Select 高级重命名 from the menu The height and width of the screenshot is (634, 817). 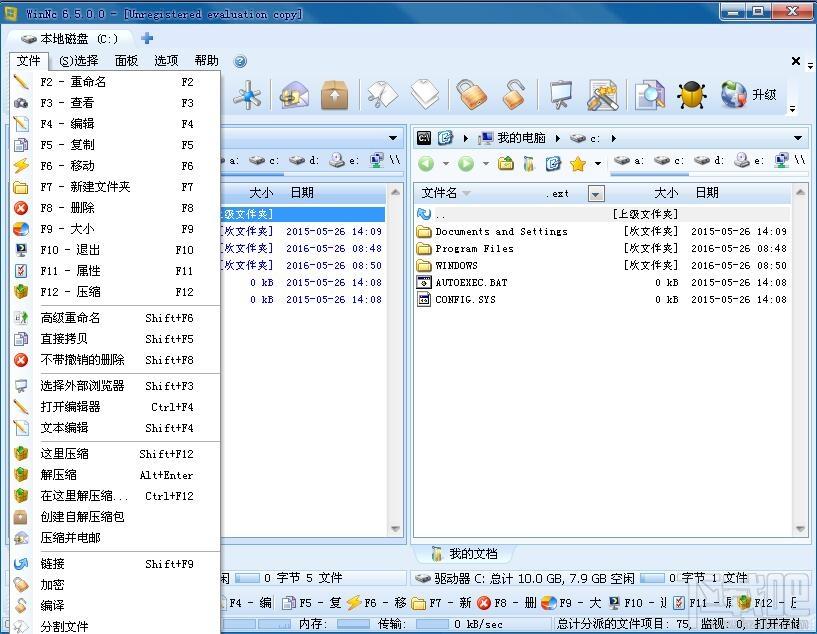[x=115, y=318]
